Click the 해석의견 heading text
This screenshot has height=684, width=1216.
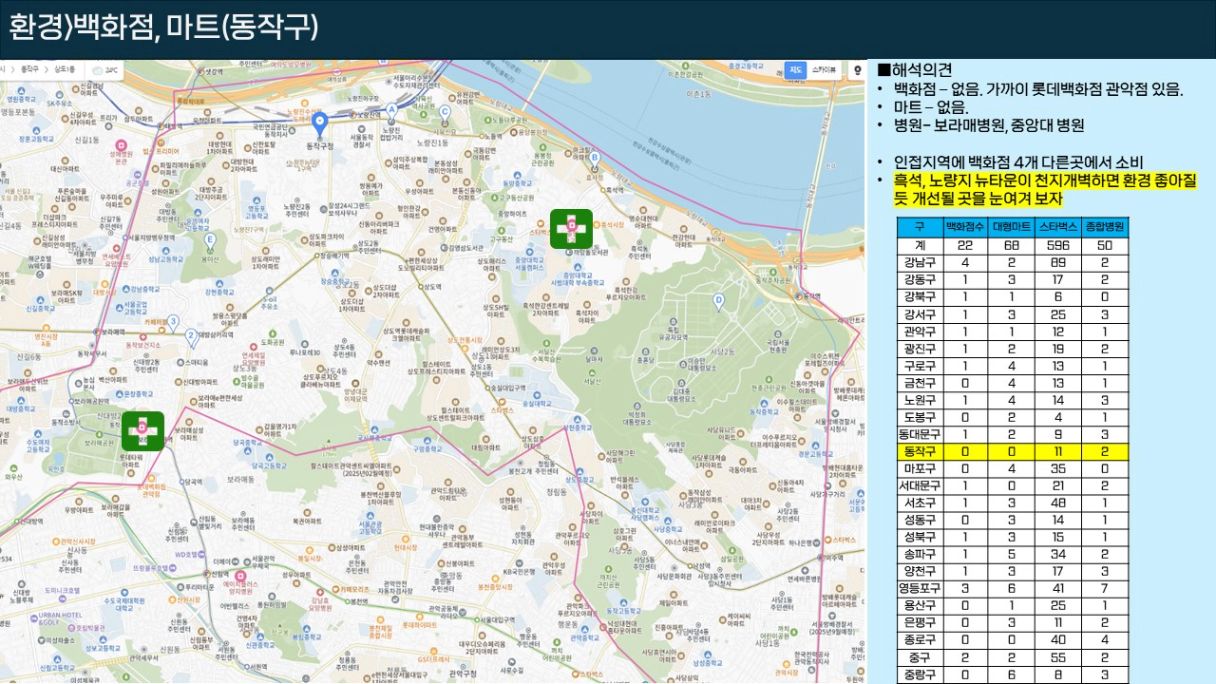pyautogui.click(x=921, y=70)
